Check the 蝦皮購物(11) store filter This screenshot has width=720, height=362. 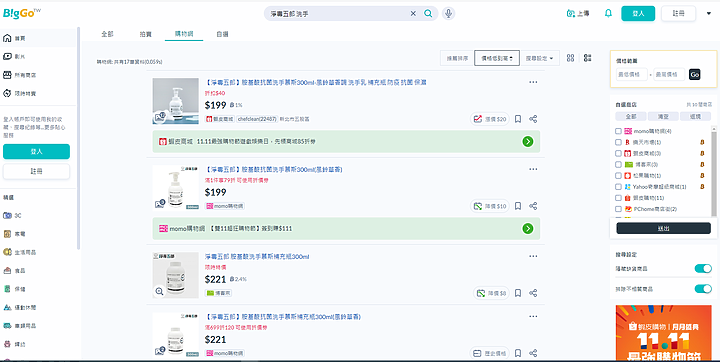click(x=618, y=198)
